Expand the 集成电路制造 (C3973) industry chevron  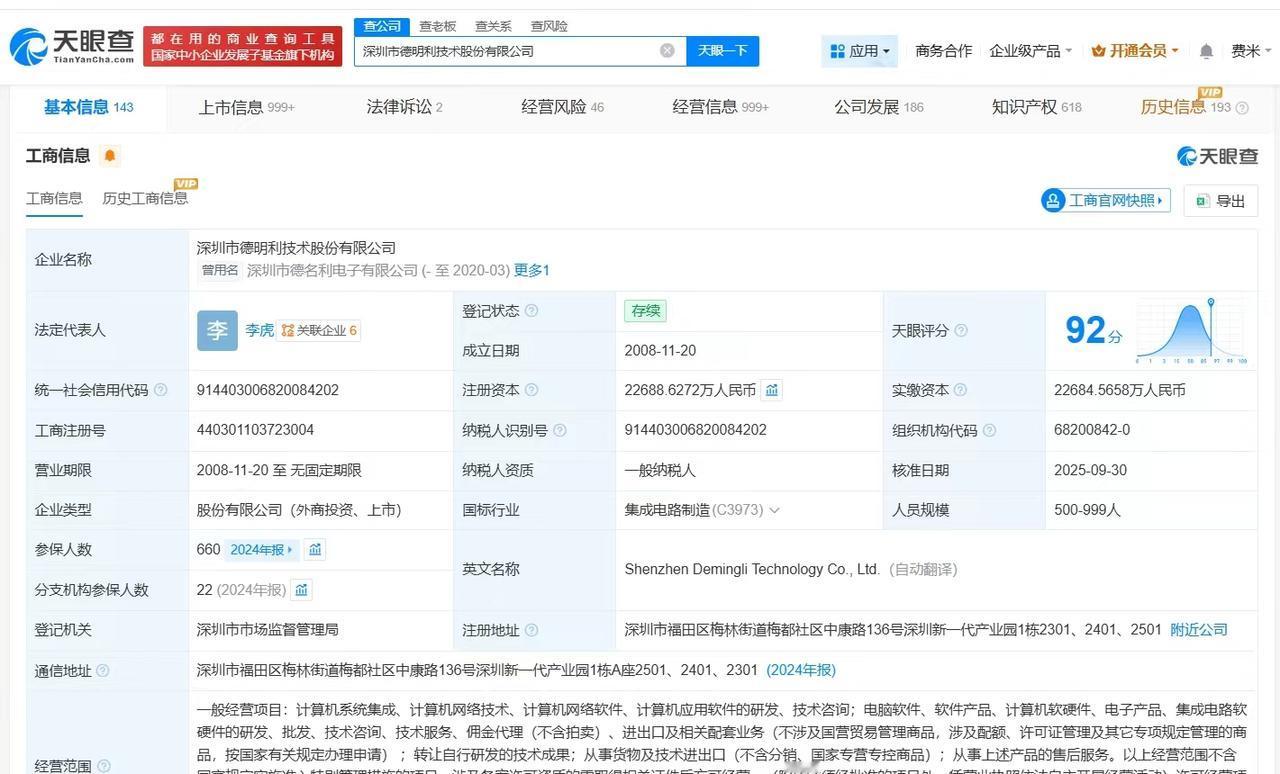tap(775, 510)
